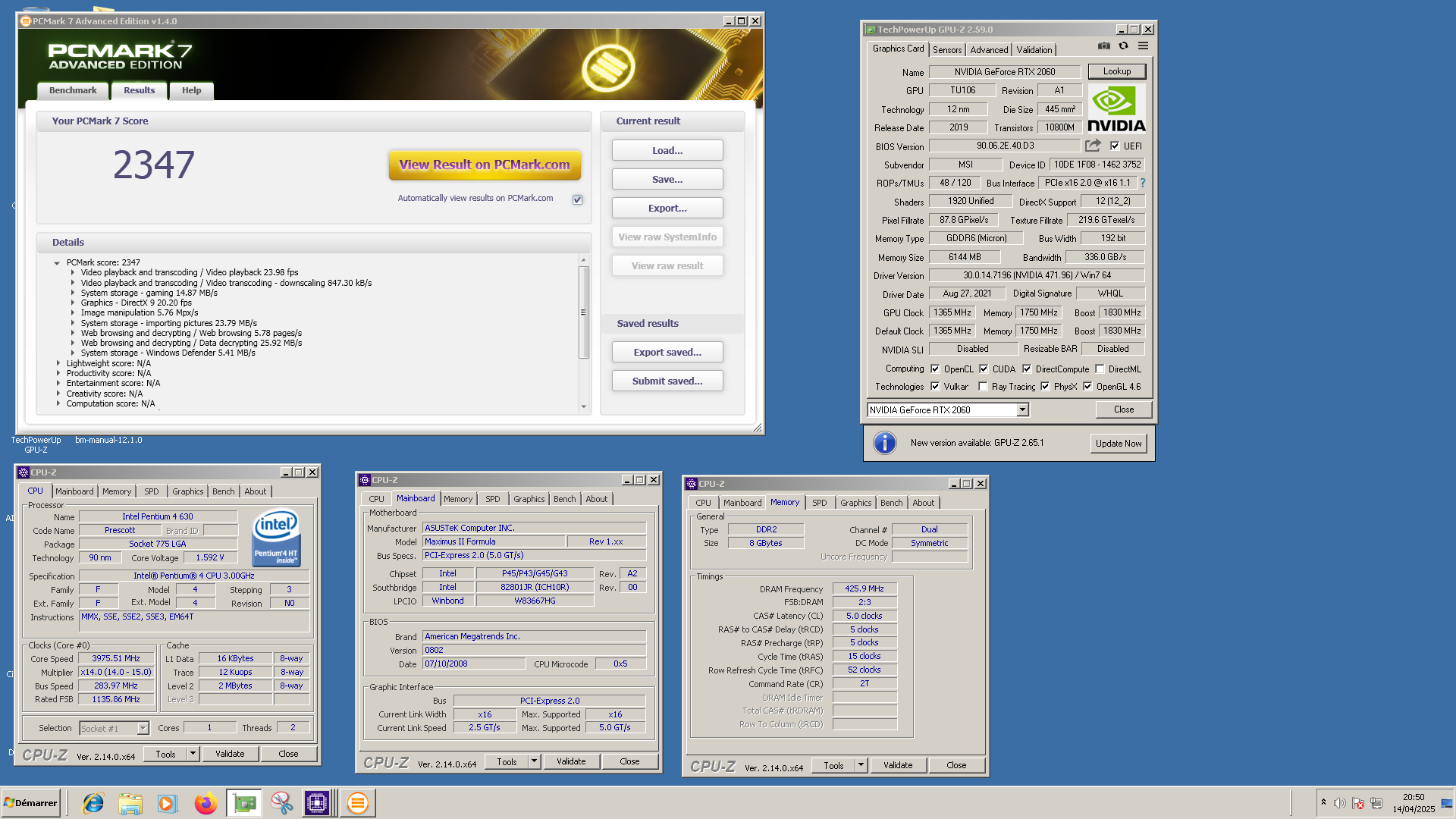Image resolution: width=1456 pixels, height=819 pixels.
Task: Expand the Entertainment score node
Action: 58,383
